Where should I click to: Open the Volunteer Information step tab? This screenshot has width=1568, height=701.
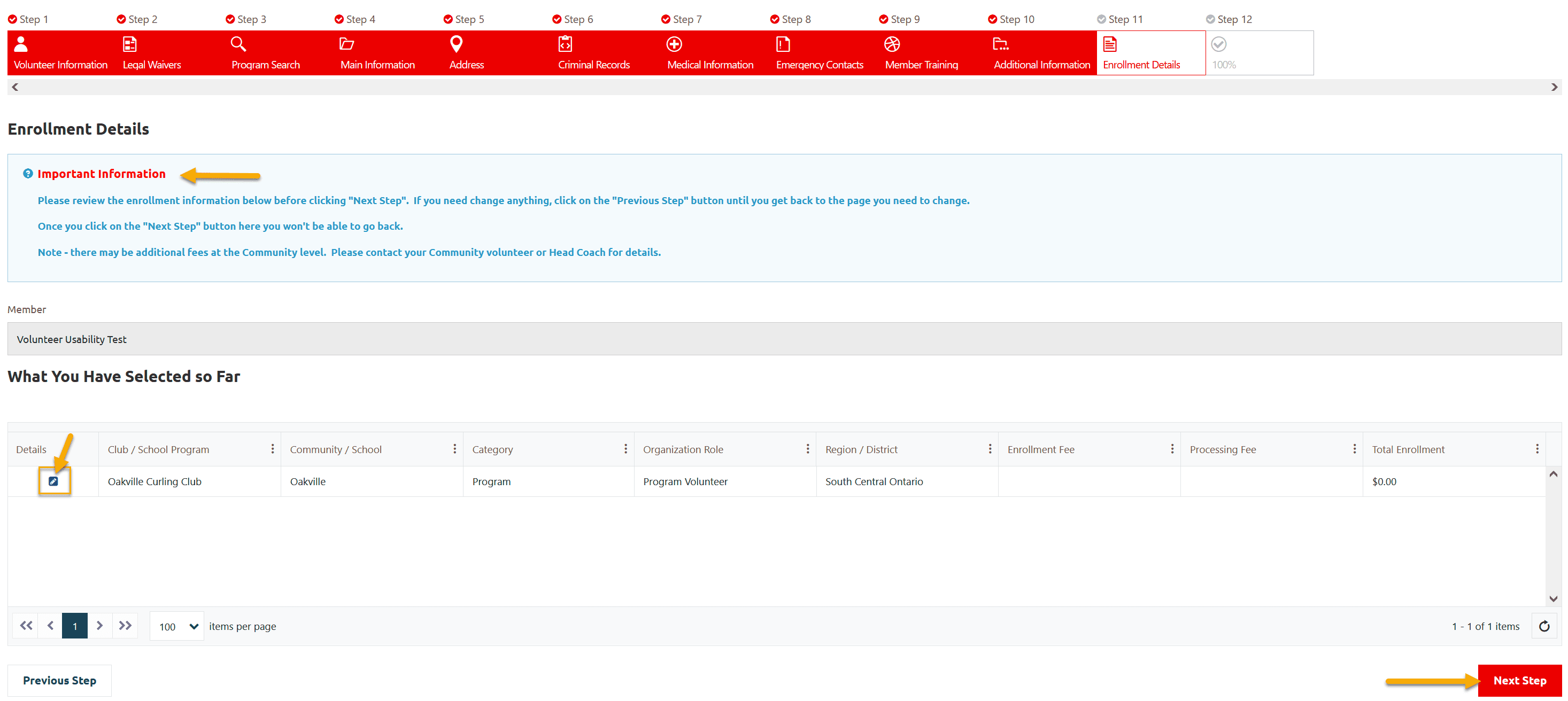pos(61,53)
